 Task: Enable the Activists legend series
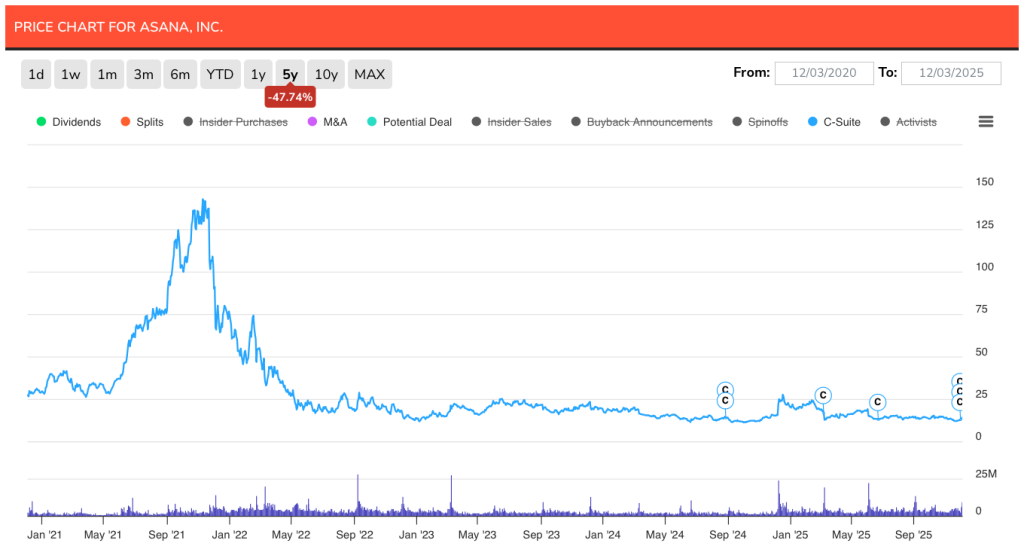pos(908,122)
